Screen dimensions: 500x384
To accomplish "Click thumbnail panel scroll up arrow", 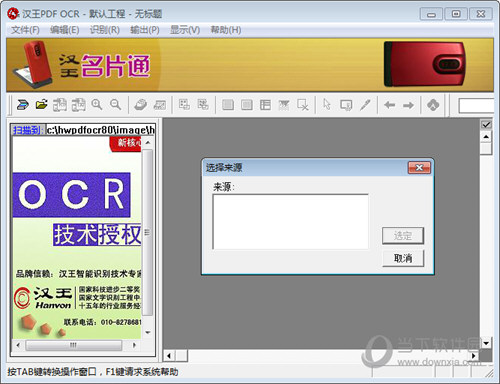I will pos(148,143).
